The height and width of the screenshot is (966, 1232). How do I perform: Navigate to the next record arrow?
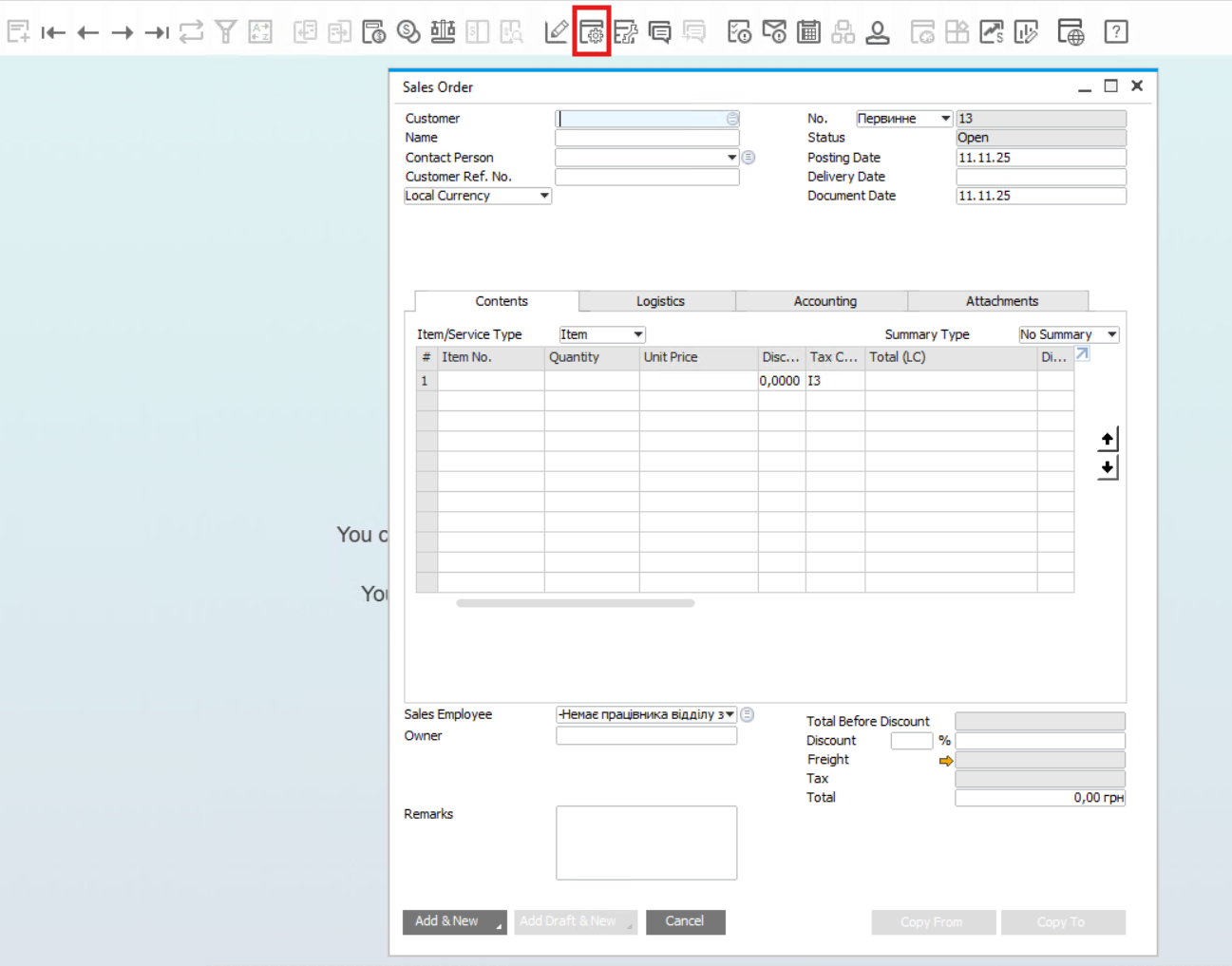[x=123, y=32]
